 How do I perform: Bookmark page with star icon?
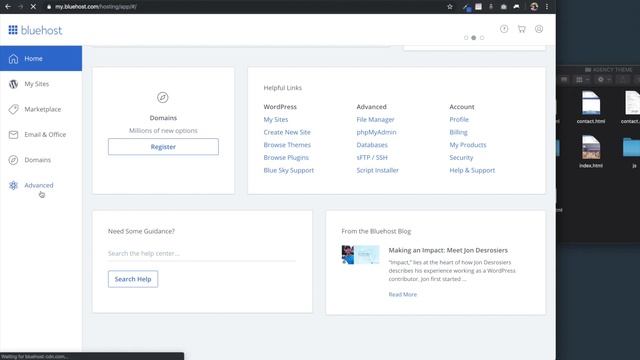[450, 7]
